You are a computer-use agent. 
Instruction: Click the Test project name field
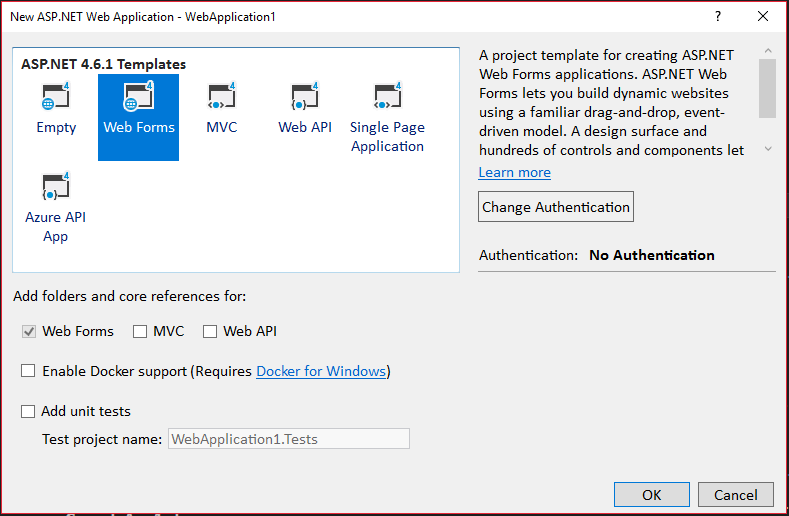tap(289, 438)
